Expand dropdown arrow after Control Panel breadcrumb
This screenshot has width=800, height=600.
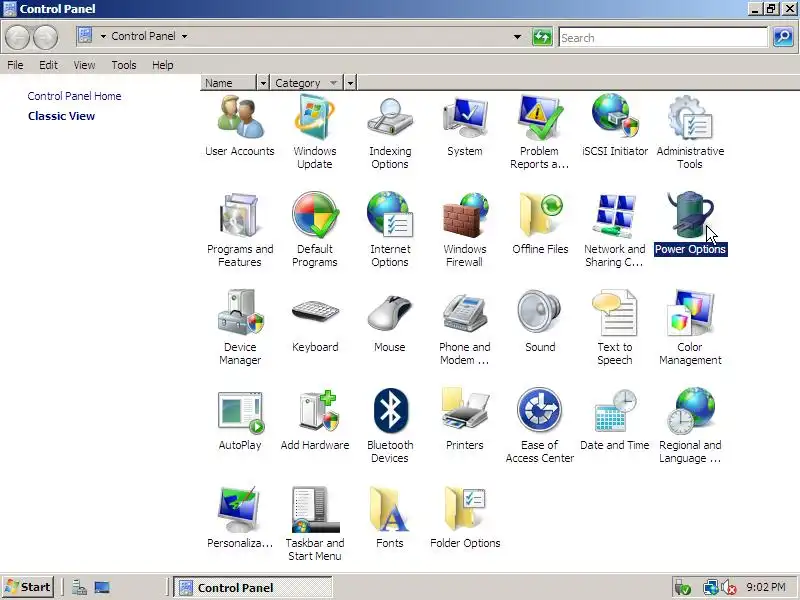coord(184,36)
